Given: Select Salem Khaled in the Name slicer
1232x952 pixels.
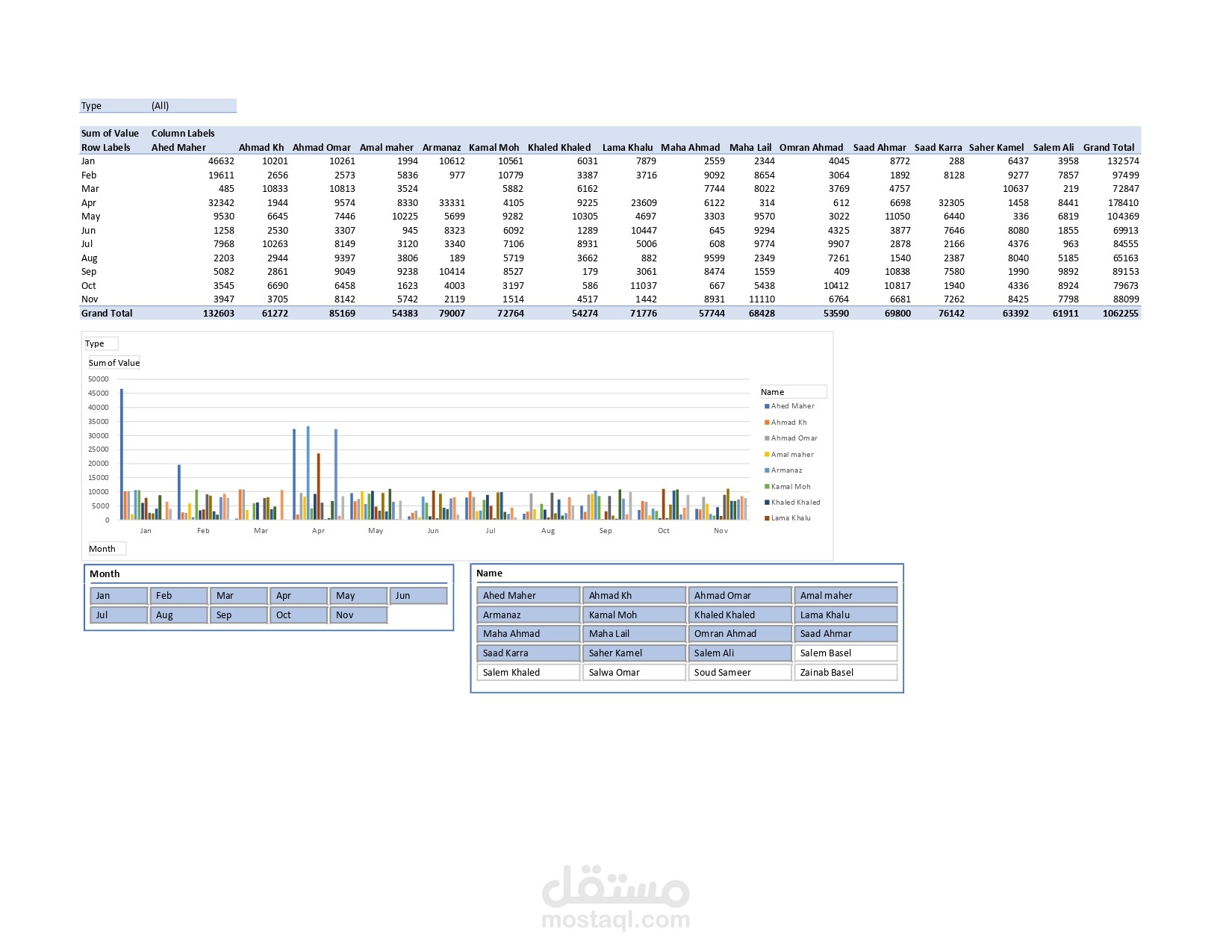Looking at the screenshot, I should (529, 672).
